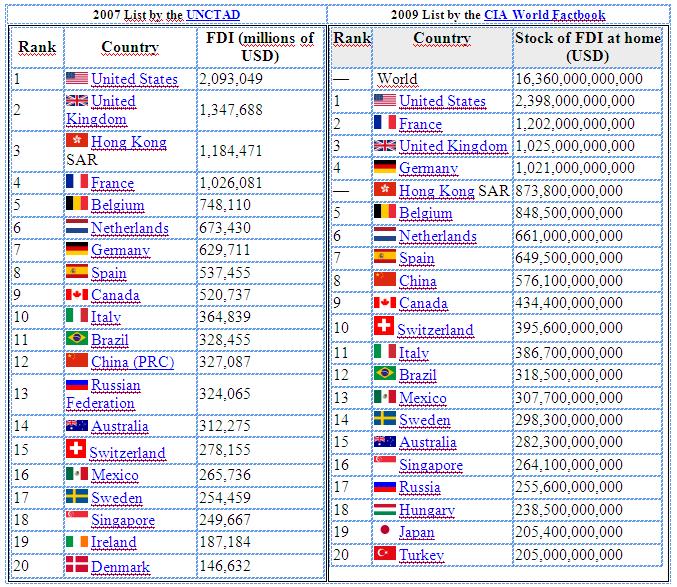Open United States link in the 2009 list
Screen dimensions: 677x587
coord(442,101)
